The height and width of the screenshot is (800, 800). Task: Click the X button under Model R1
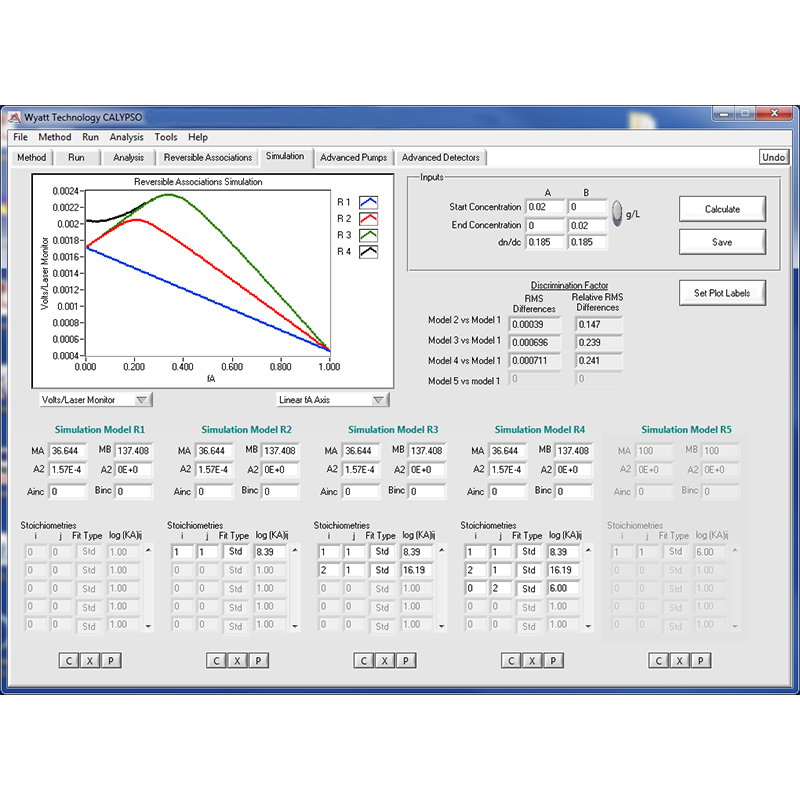point(90,661)
